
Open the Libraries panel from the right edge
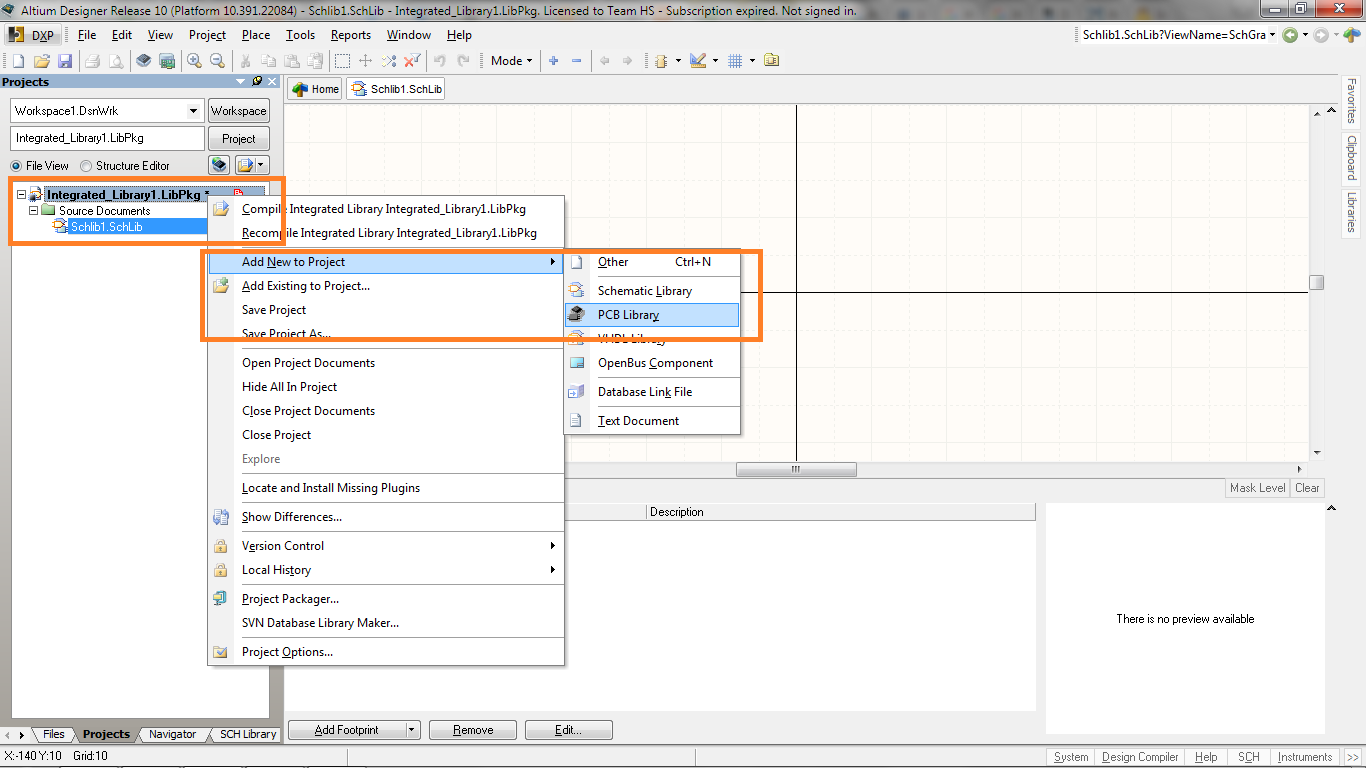point(1352,211)
